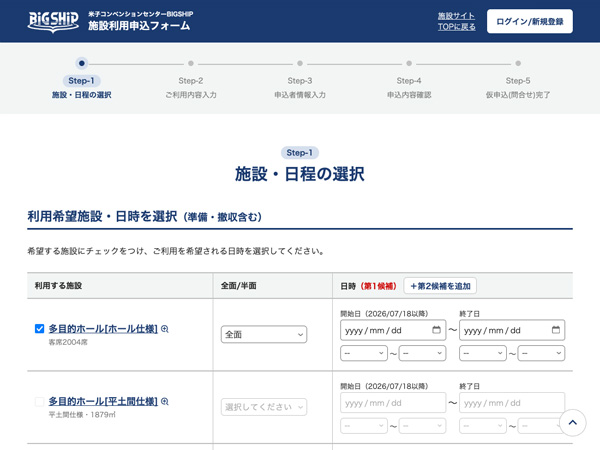Open first start-time dropdown in ホール仕様 row

coord(364,353)
